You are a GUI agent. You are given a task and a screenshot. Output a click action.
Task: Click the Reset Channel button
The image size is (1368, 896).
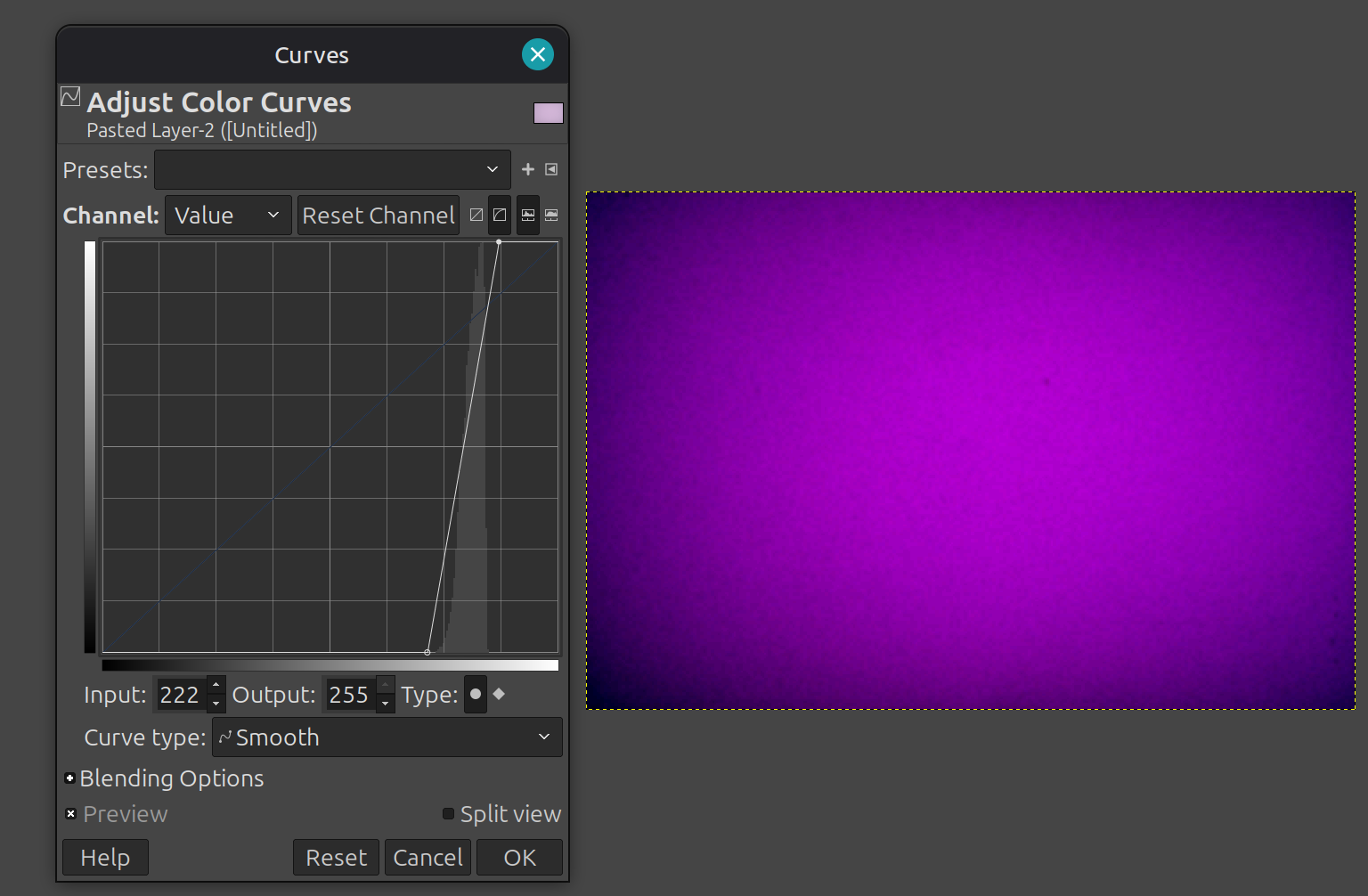click(379, 216)
